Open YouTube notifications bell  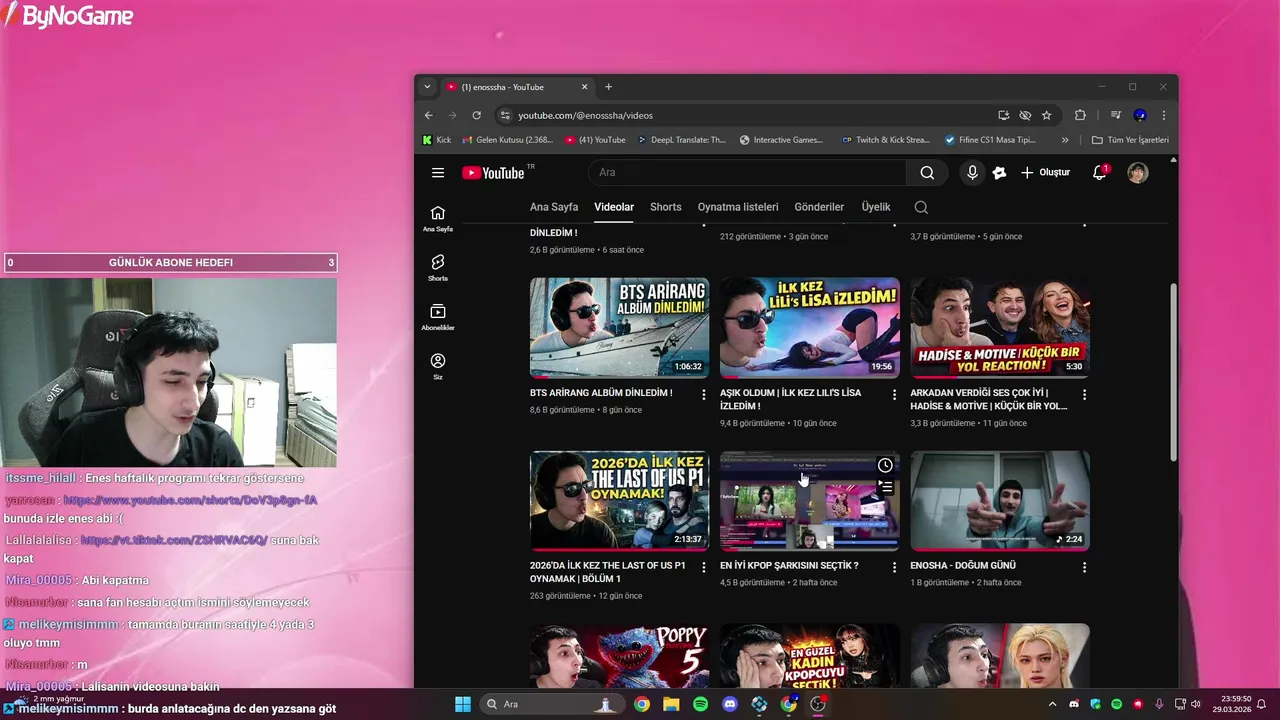point(1100,172)
